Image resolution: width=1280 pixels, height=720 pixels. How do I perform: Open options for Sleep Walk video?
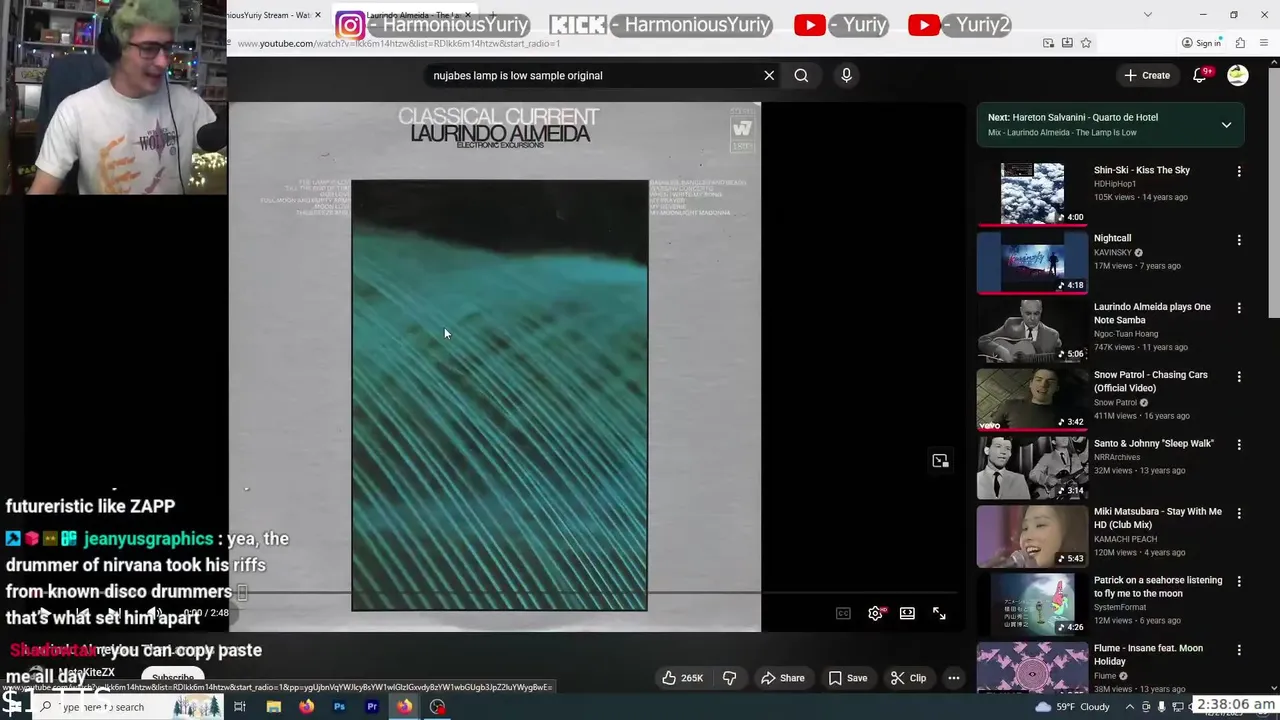[1239, 445]
